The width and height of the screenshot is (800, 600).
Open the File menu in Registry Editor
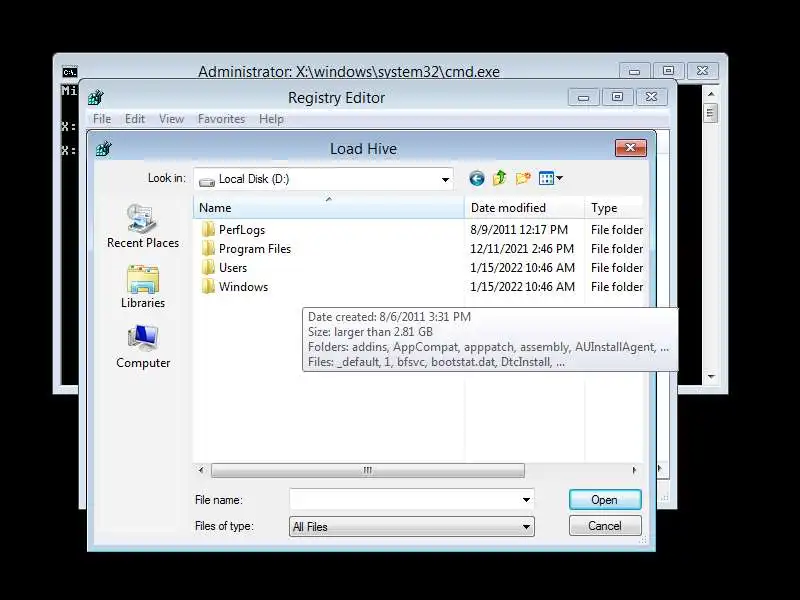[102, 119]
